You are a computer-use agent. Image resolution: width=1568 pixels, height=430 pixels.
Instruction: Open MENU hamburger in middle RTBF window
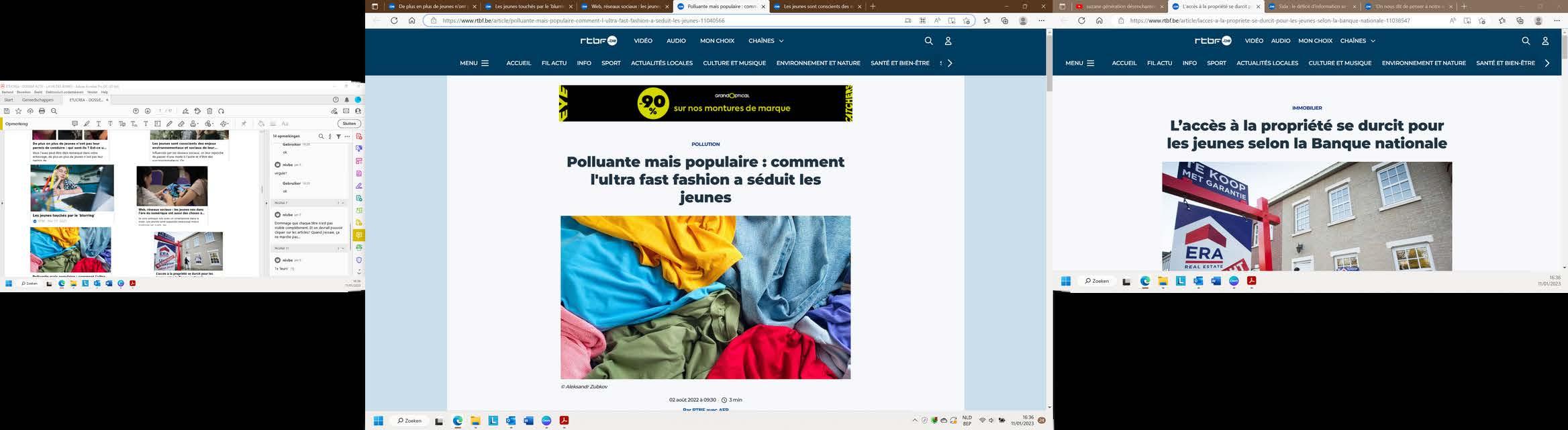[x=475, y=63]
